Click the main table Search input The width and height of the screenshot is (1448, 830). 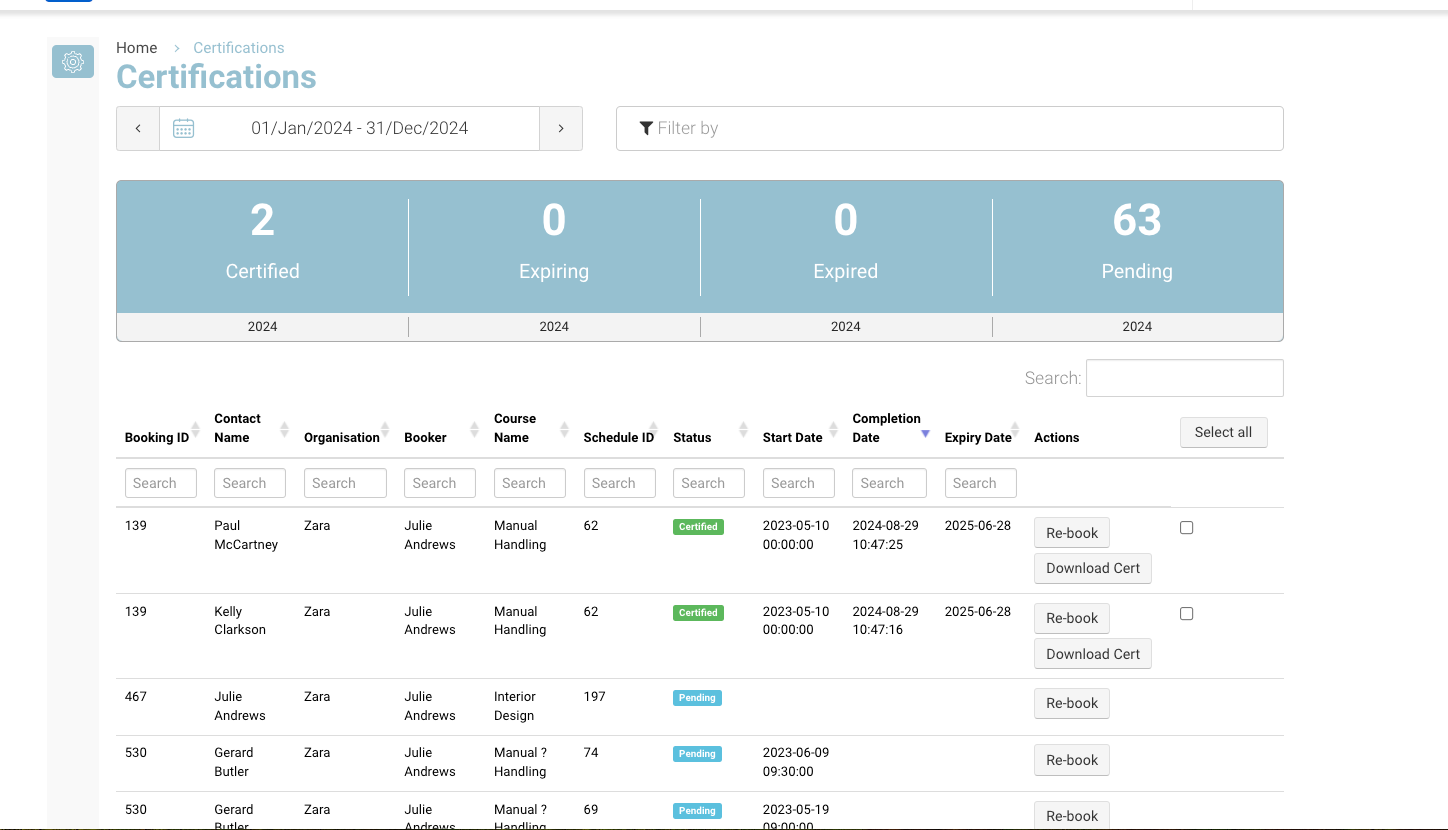tap(1184, 378)
